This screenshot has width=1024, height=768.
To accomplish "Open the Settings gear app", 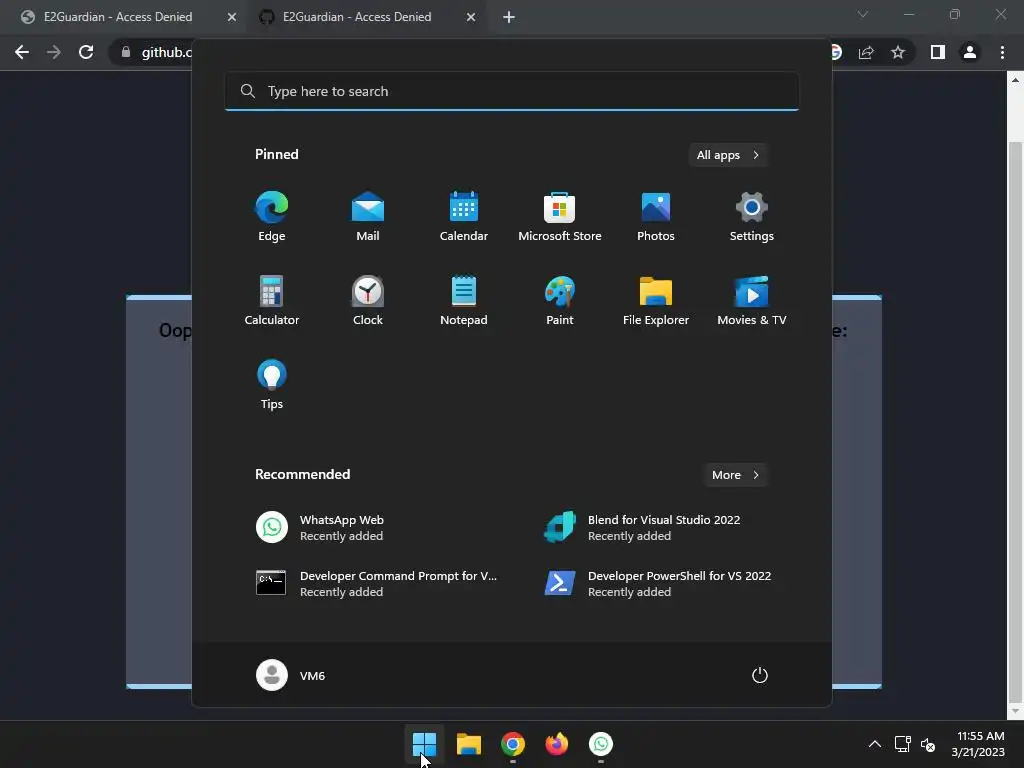I will (x=752, y=217).
